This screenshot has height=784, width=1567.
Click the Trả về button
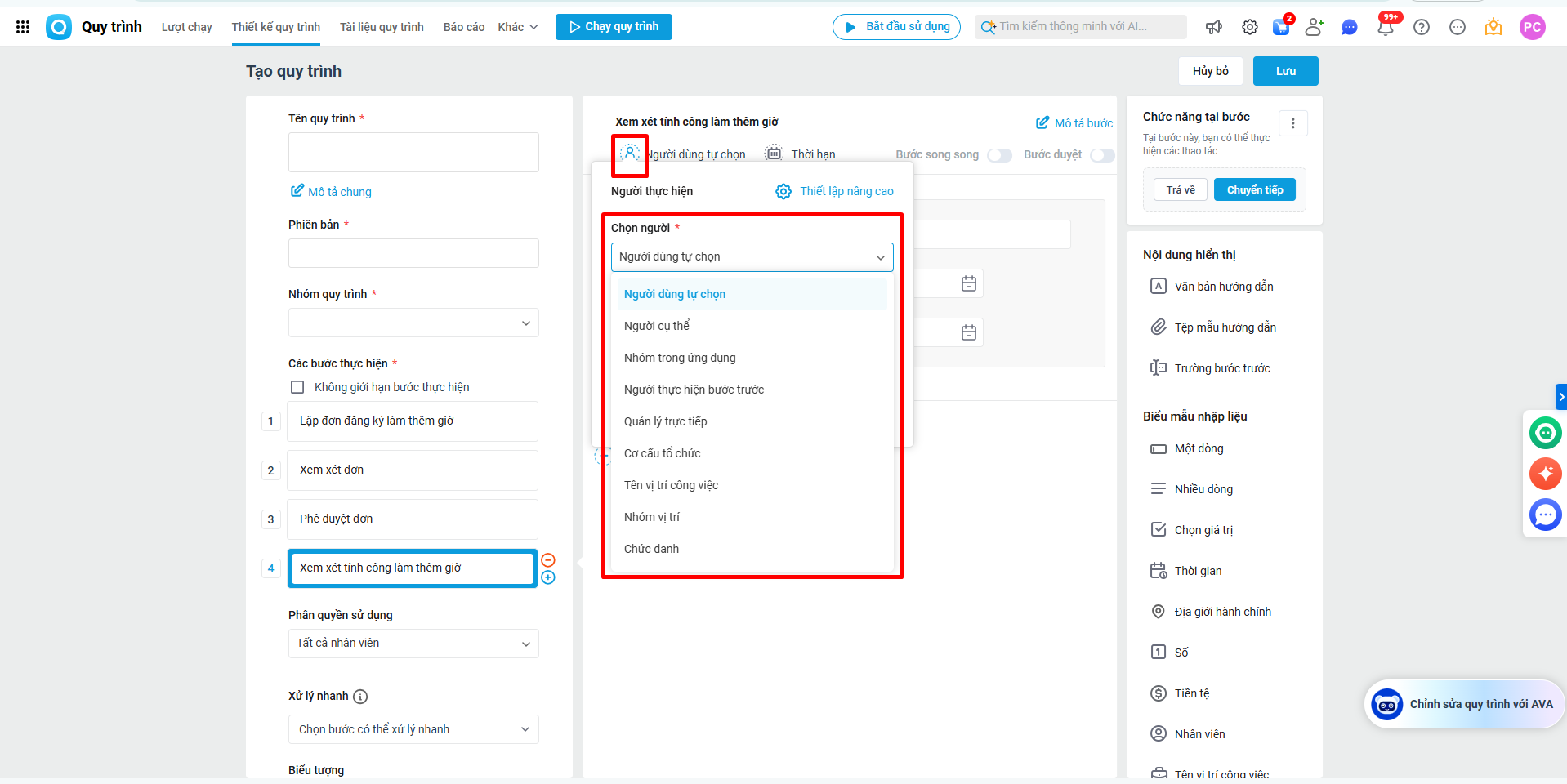tap(1181, 190)
